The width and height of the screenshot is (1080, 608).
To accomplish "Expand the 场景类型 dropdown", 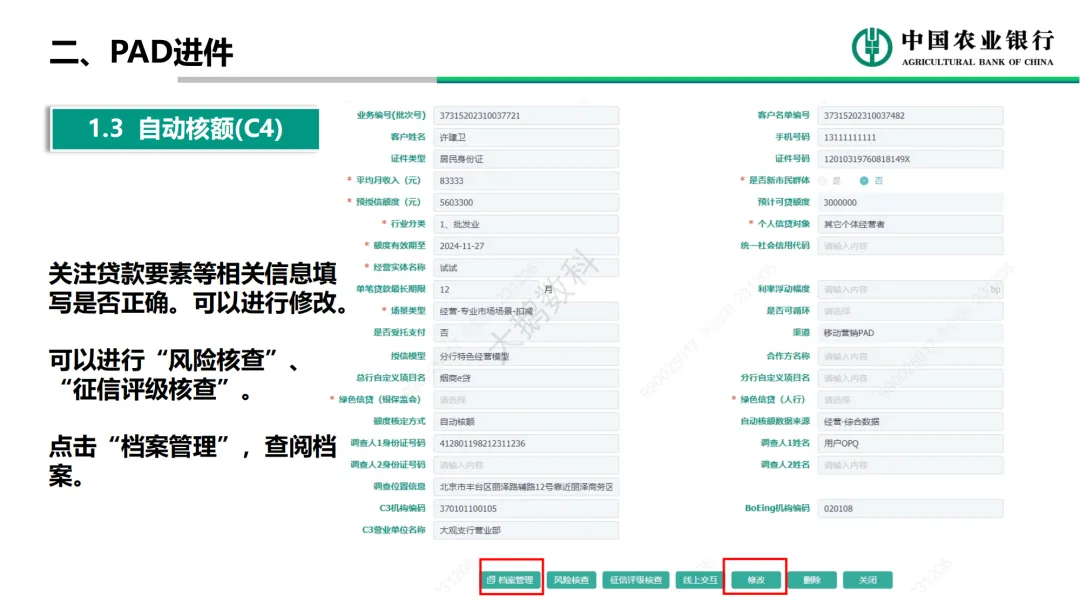I will point(526,311).
